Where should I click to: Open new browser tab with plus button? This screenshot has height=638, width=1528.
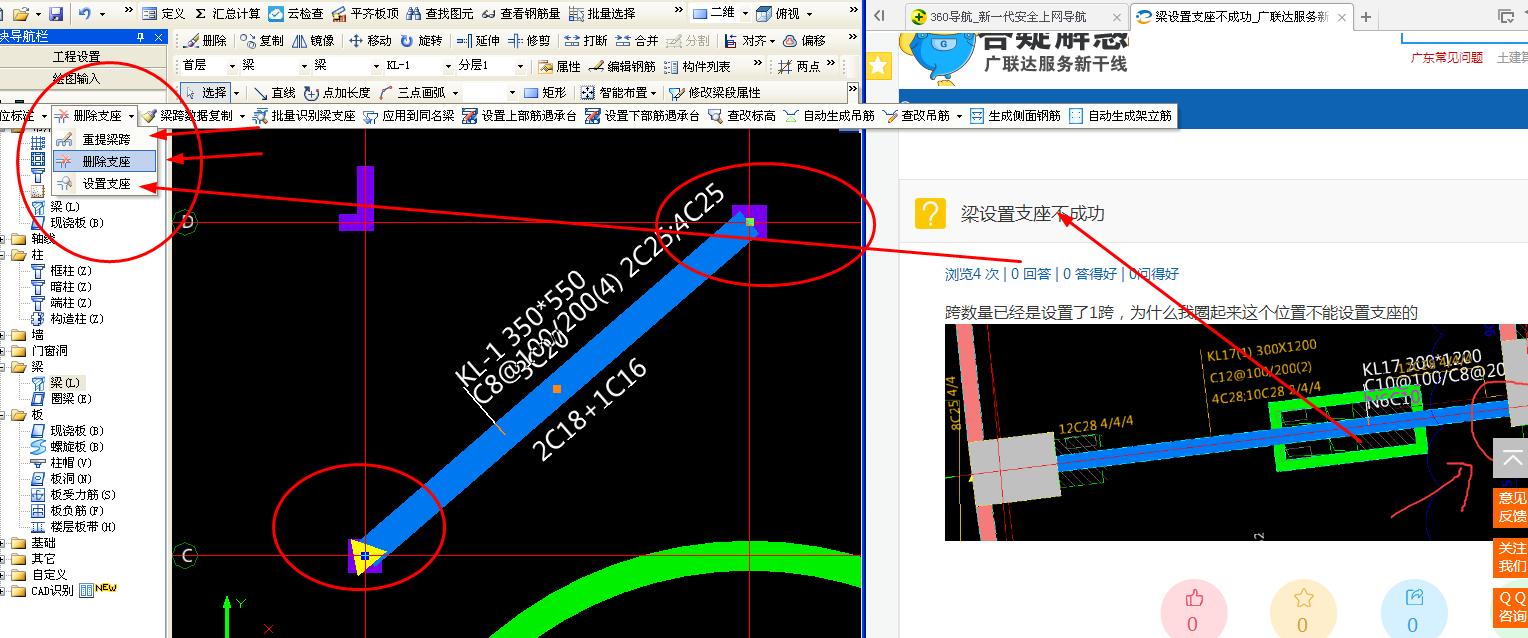pyautogui.click(x=1366, y=17)
